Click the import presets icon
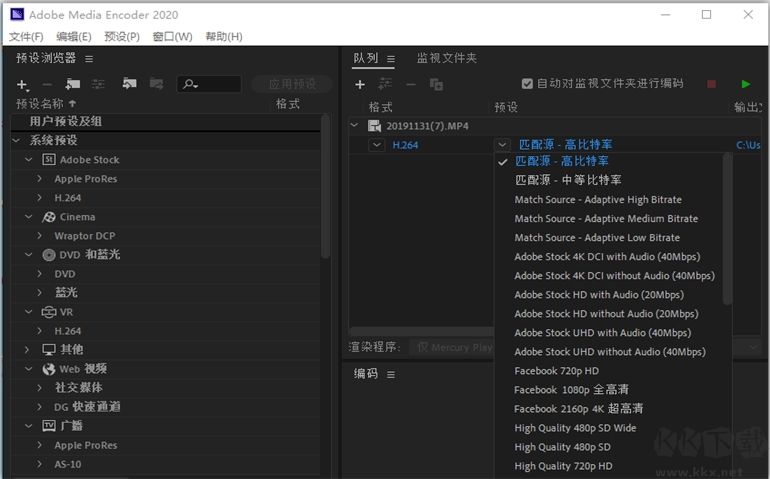 [x=129, y=85]
